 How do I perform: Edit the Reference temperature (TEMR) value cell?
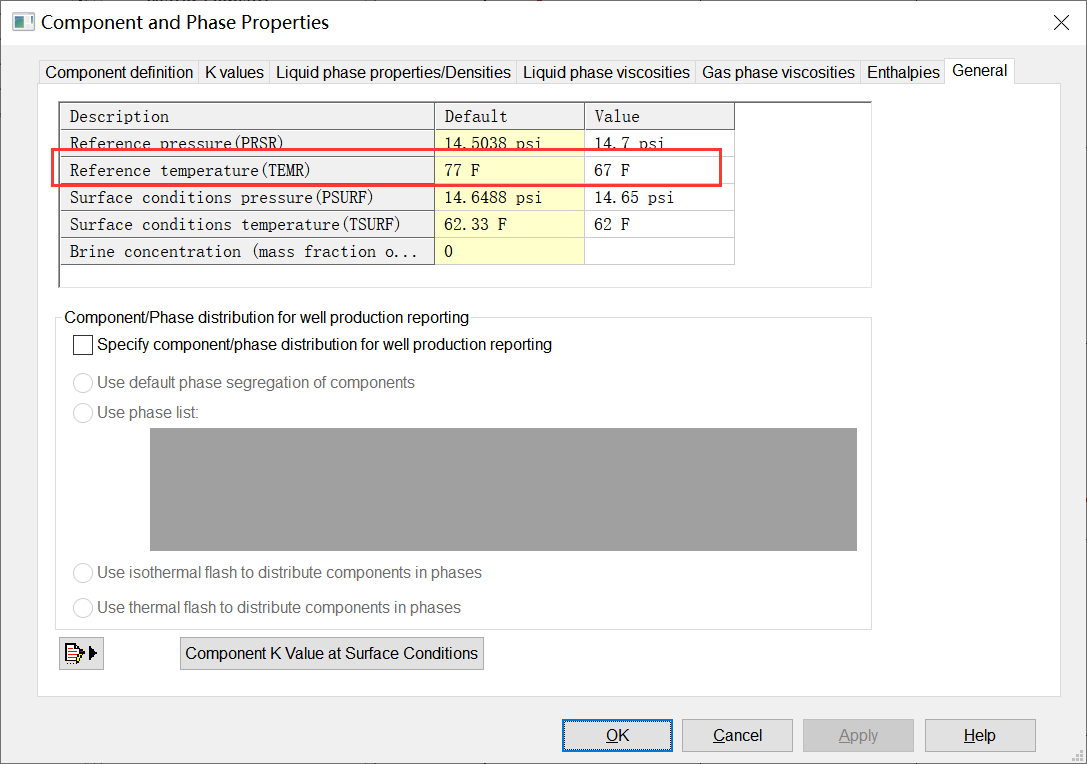[x=658, y=171]
